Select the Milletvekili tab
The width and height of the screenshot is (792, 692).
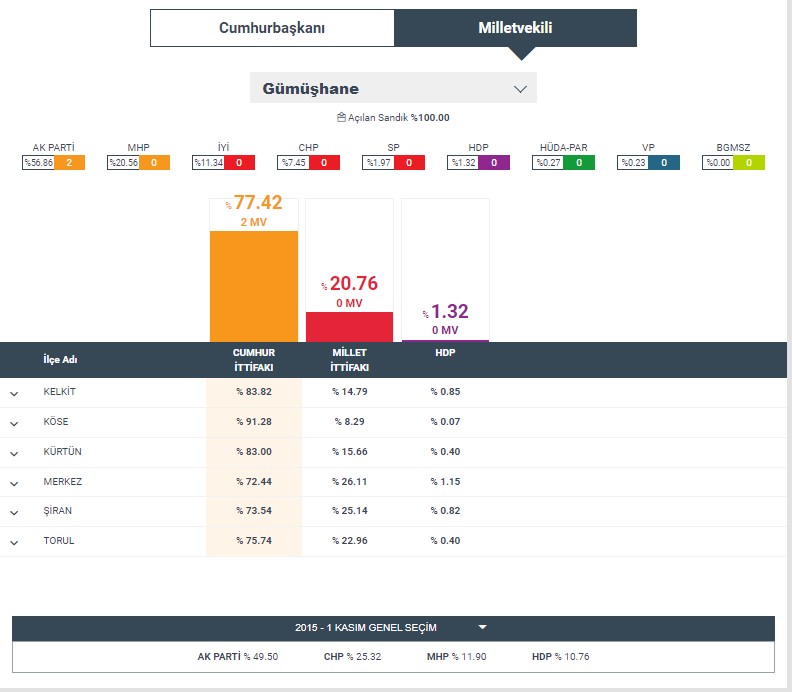coord(515,28)
